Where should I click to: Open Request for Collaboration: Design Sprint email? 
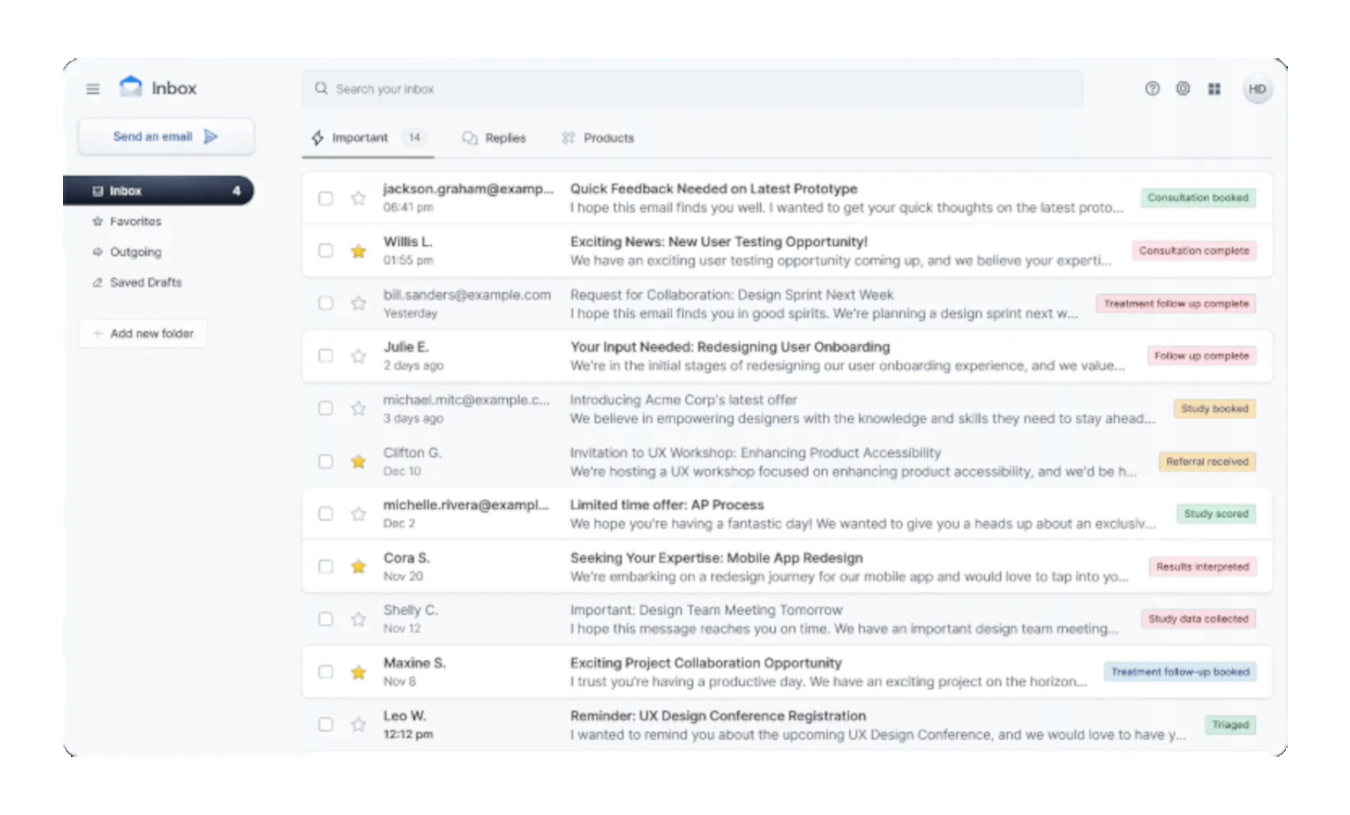click(732, 295)
